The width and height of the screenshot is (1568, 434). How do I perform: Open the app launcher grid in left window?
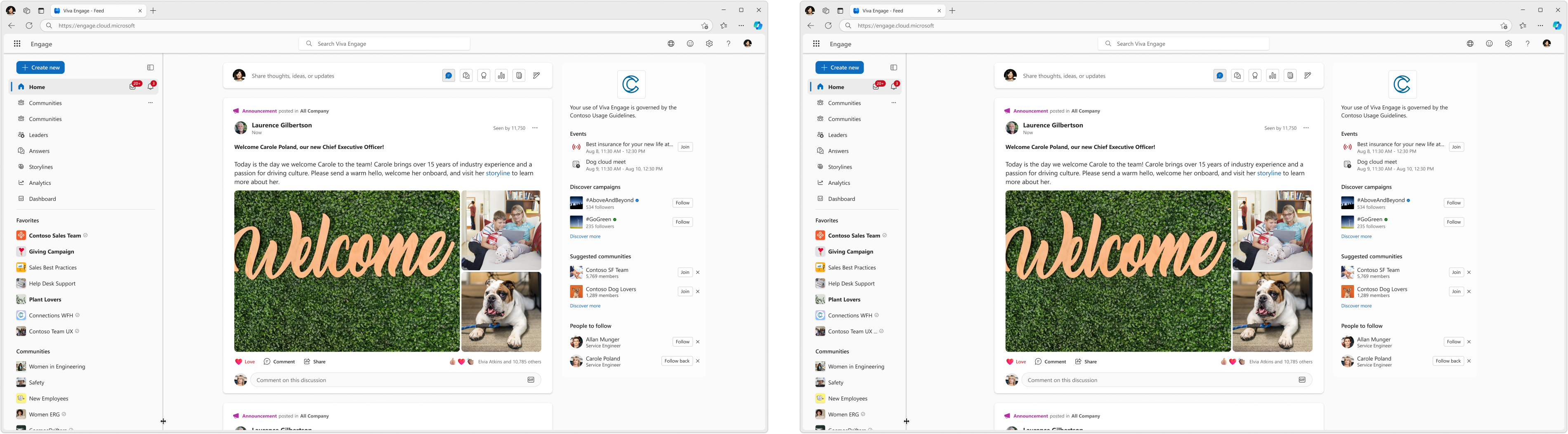(x=17, y=44)
